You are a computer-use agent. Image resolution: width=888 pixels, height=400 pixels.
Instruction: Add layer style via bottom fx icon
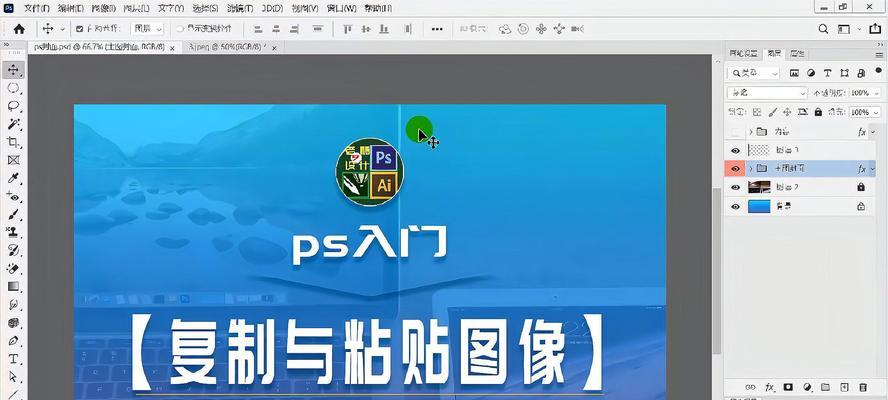point(770,388)
